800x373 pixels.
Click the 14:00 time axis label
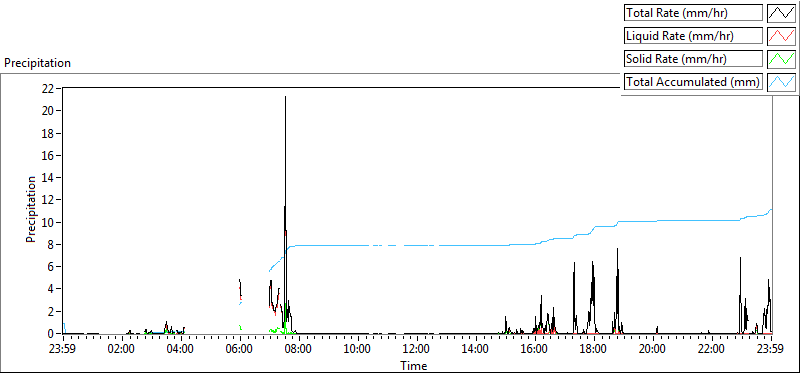[476, 350]
